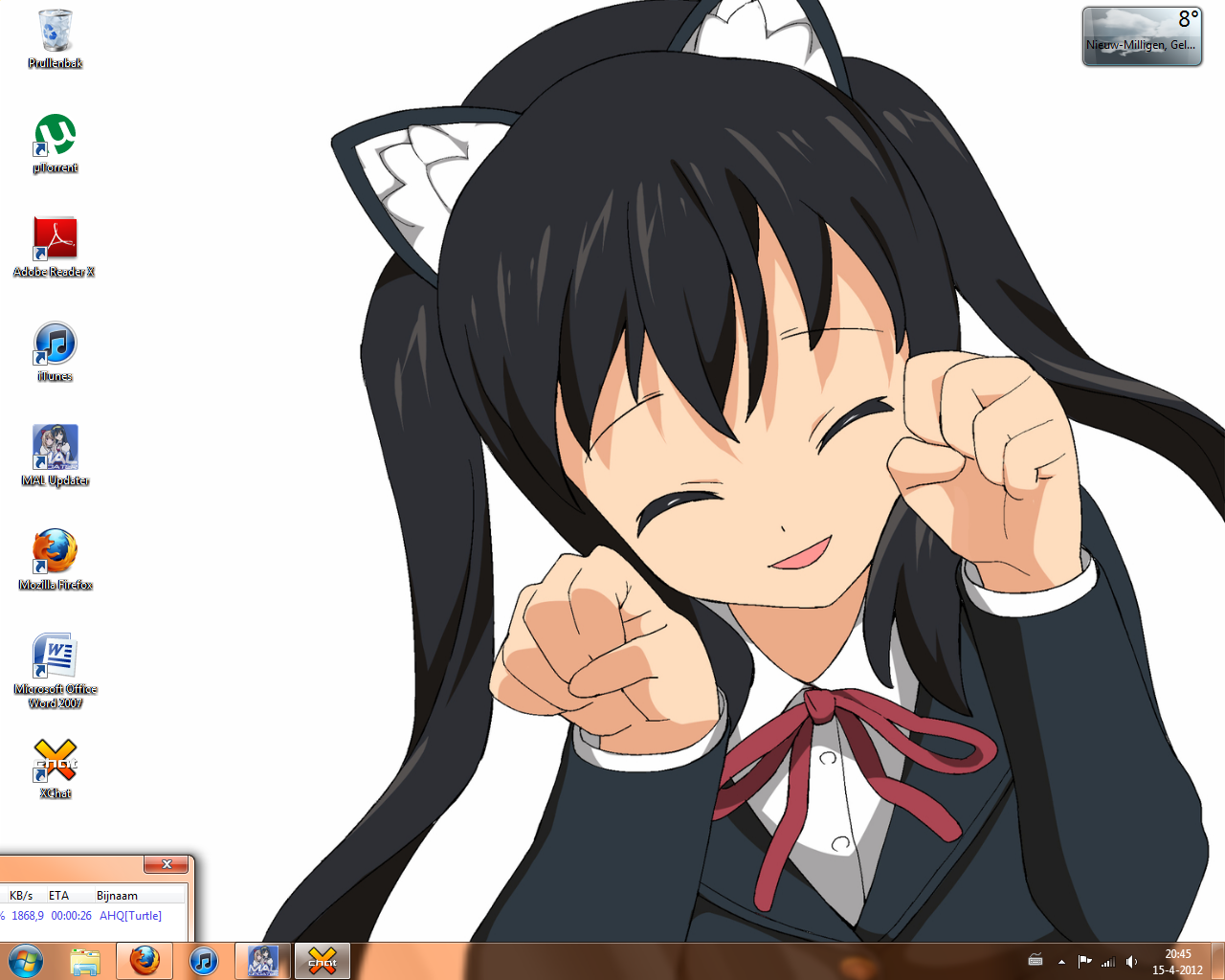
Task: Select the 00:00:26 ETA value
Action: 72,916
